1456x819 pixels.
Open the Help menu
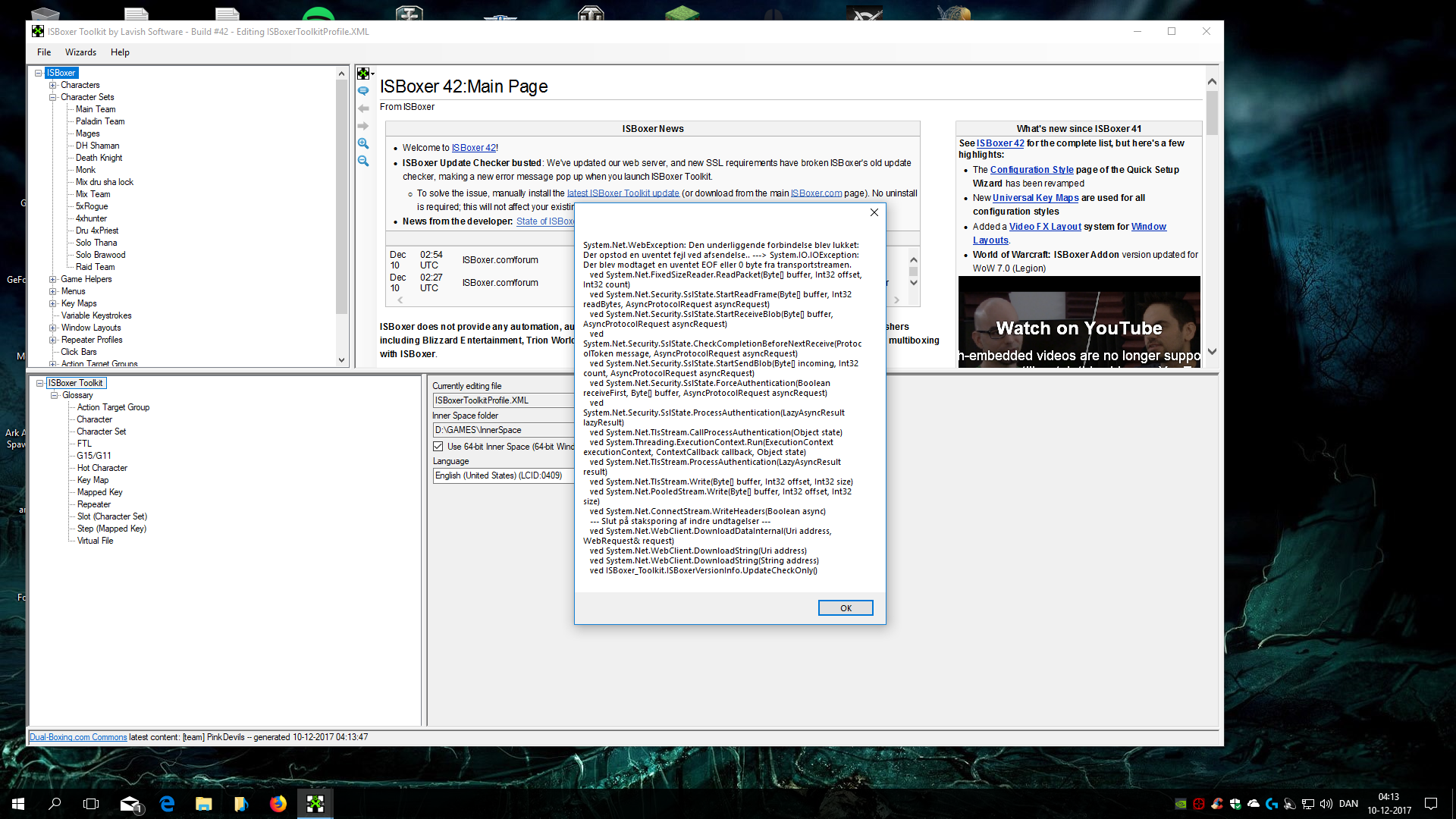120,52
